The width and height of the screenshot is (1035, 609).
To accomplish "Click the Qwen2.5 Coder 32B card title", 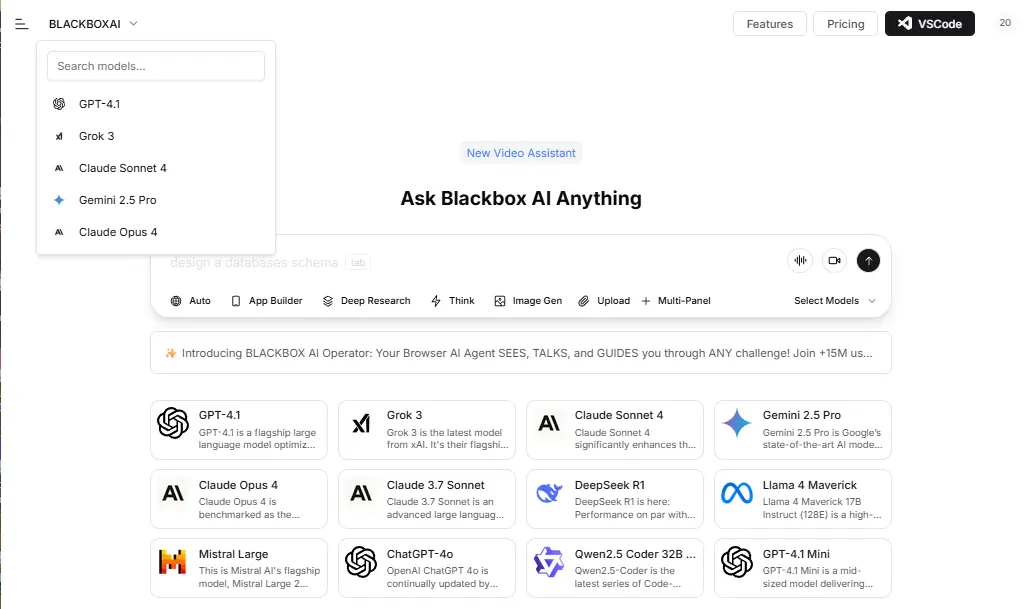I will pyautogui.click(x=635, y=554).
